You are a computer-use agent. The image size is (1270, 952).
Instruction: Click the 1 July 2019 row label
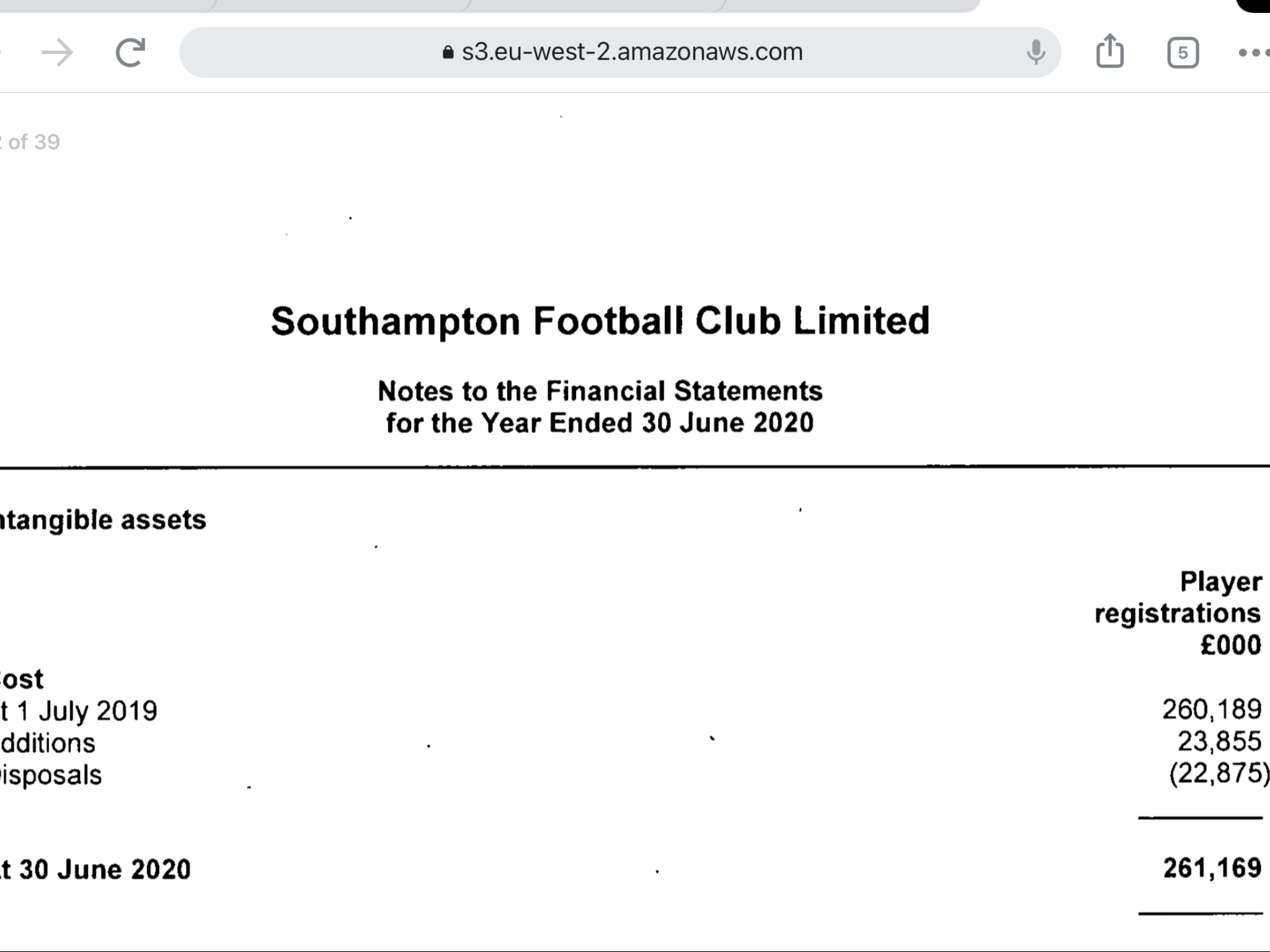[x=79, y=711]
